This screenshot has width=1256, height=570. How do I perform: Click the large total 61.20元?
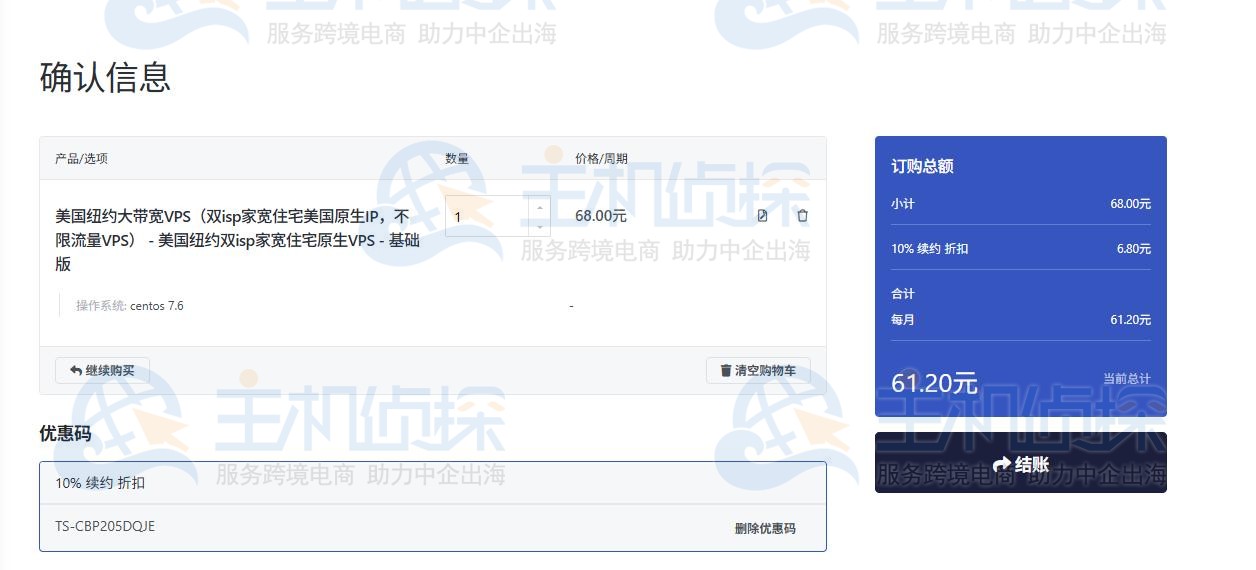pos(934,383)
